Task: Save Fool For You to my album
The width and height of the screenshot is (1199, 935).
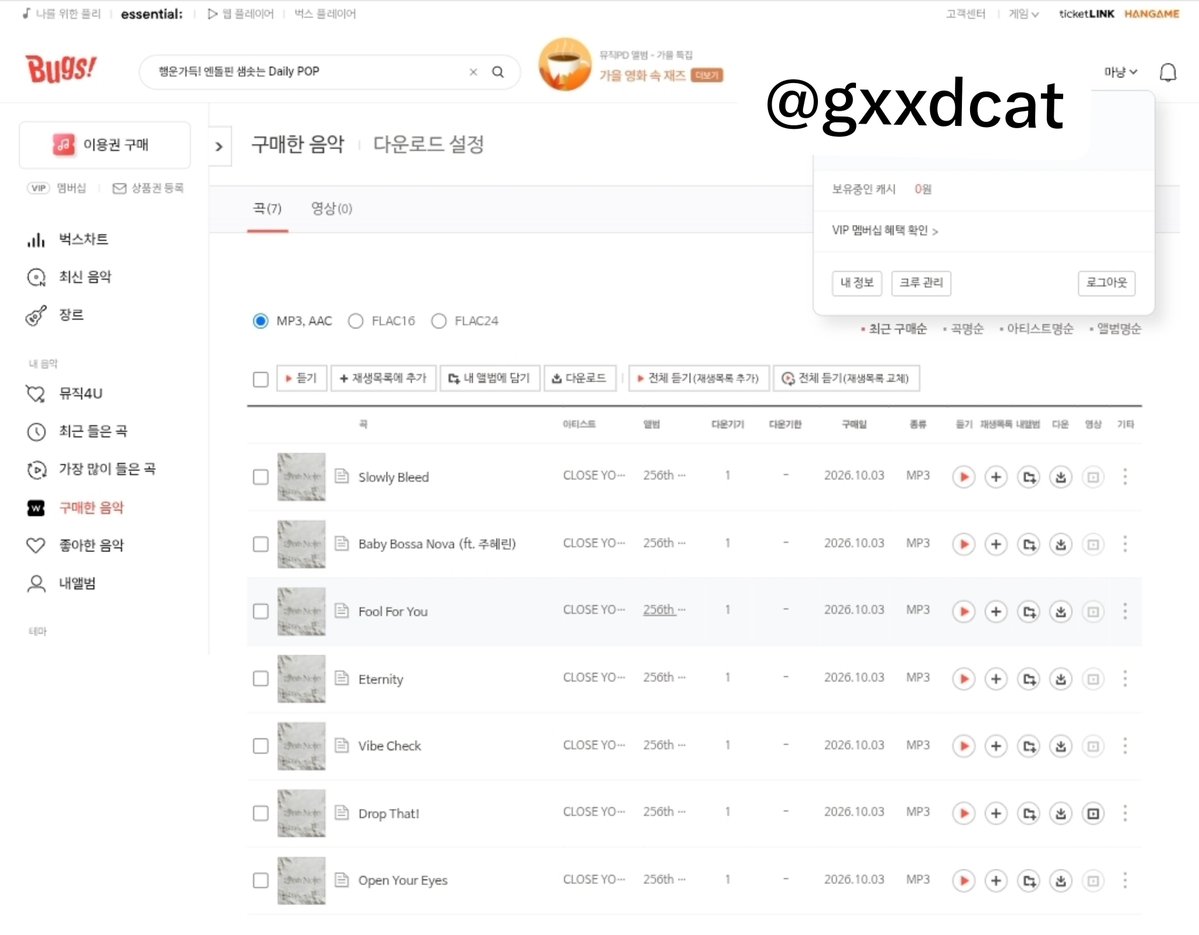Action: coord(1028,612)
